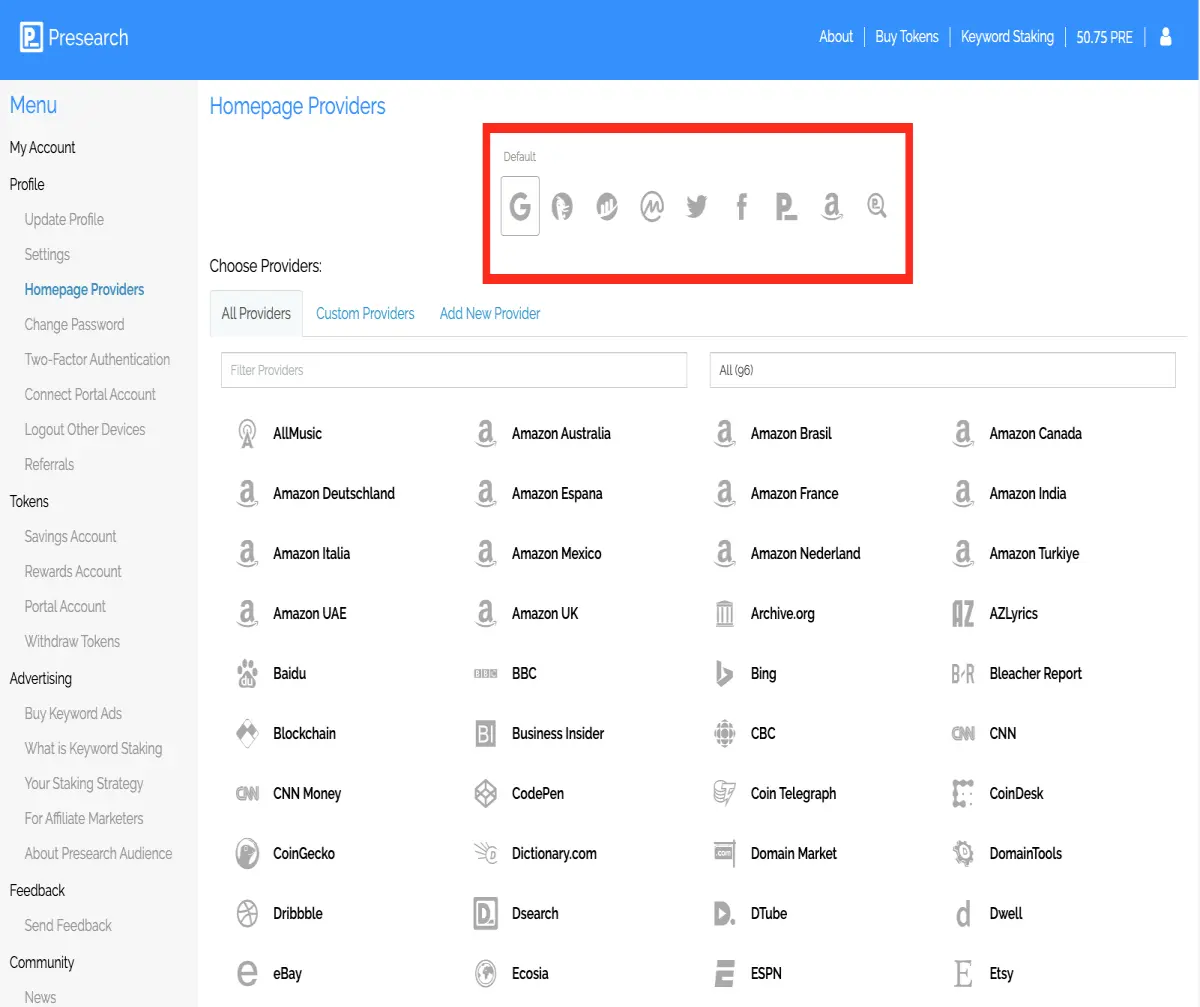Image resolution: width=1200 pixels, height=1007 pixels.
Task: Select the Presearch P icon in default providers
Action: [x=786, y=207]
